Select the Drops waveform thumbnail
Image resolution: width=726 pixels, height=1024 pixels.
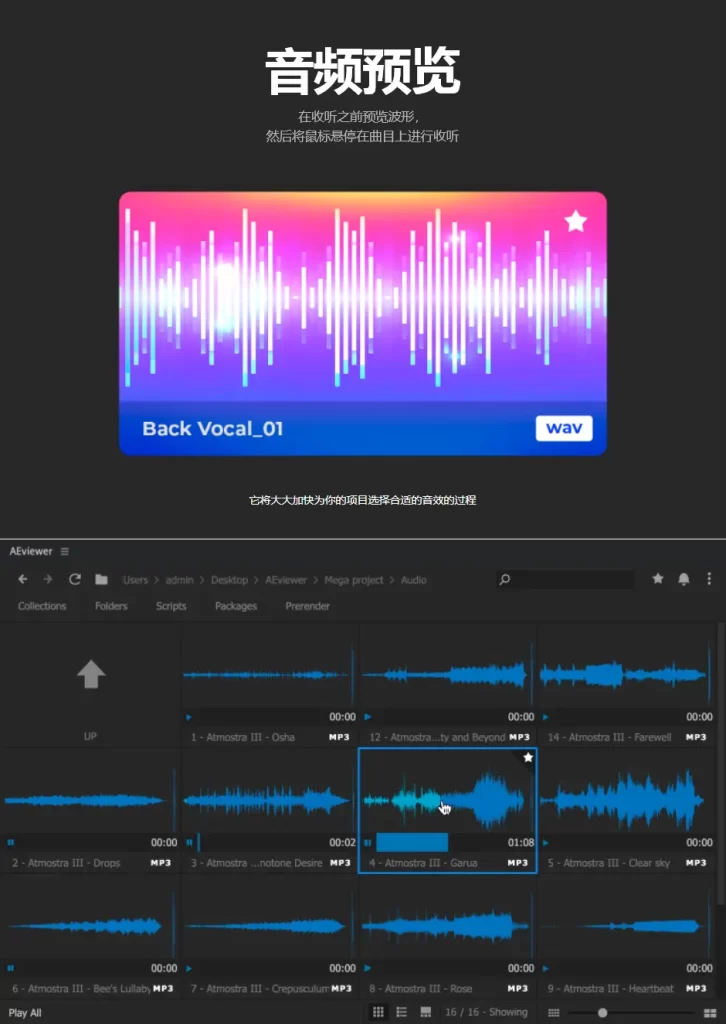[90, 800]
